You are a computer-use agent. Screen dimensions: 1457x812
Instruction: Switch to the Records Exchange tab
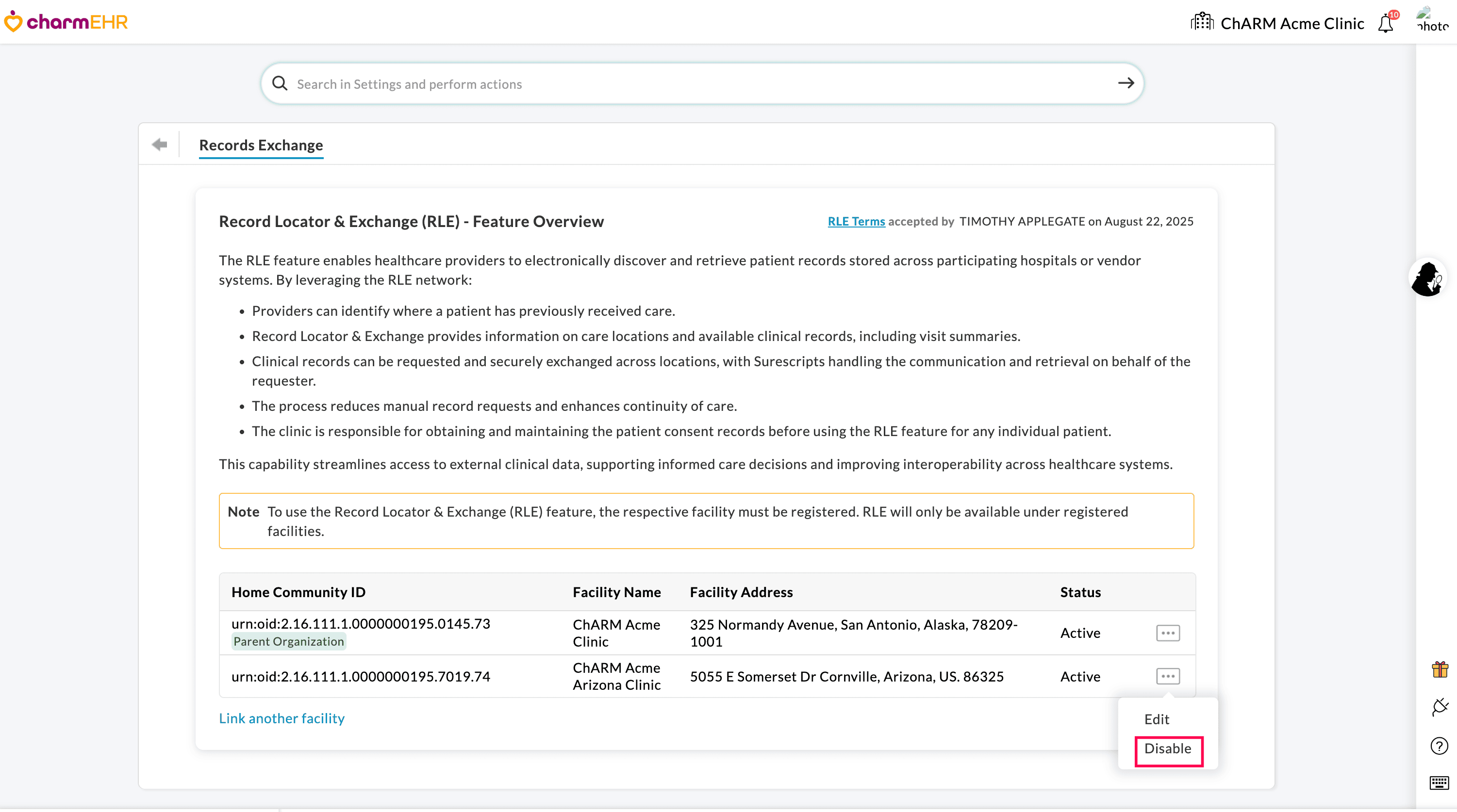pyautogui.click(x=261, y=146)
